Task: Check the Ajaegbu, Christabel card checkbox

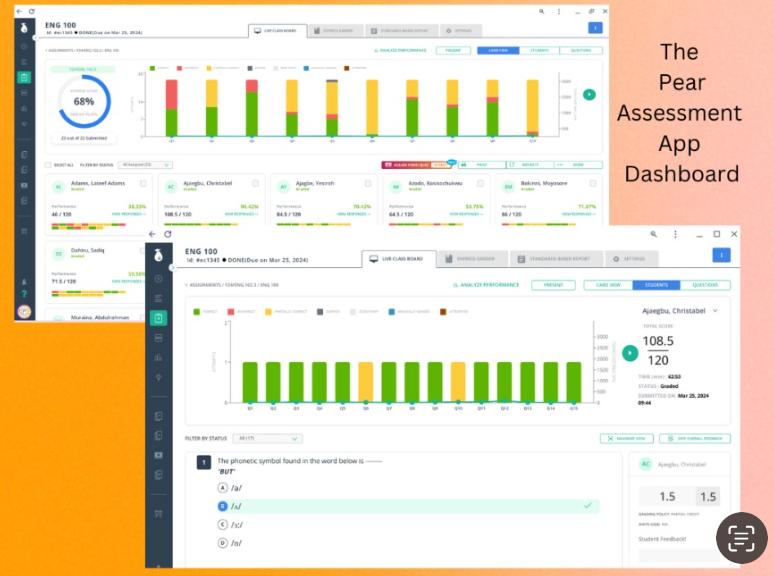Action: pos(255,183)
